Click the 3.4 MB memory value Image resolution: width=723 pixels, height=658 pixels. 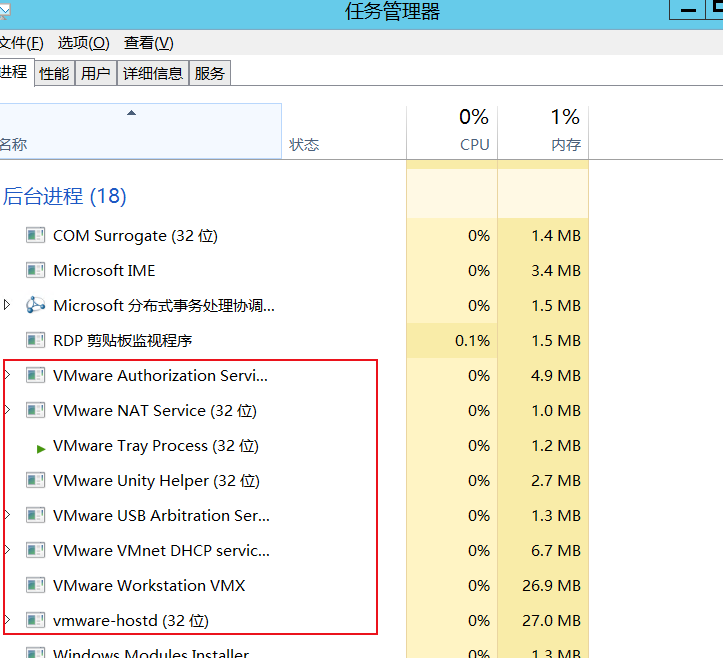click(x=556, y=271)
